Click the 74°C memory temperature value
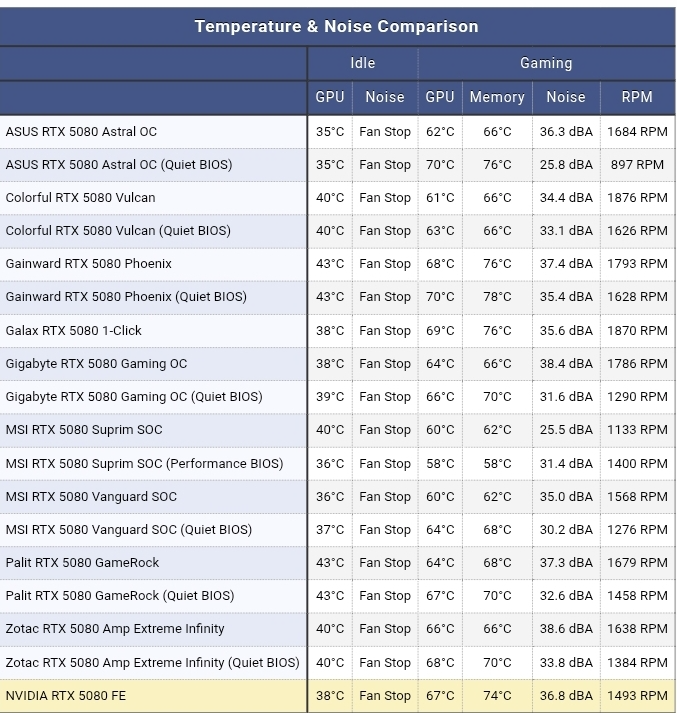Image resolution: width=677 pixels, height=713 pixels. click(497, 696)
